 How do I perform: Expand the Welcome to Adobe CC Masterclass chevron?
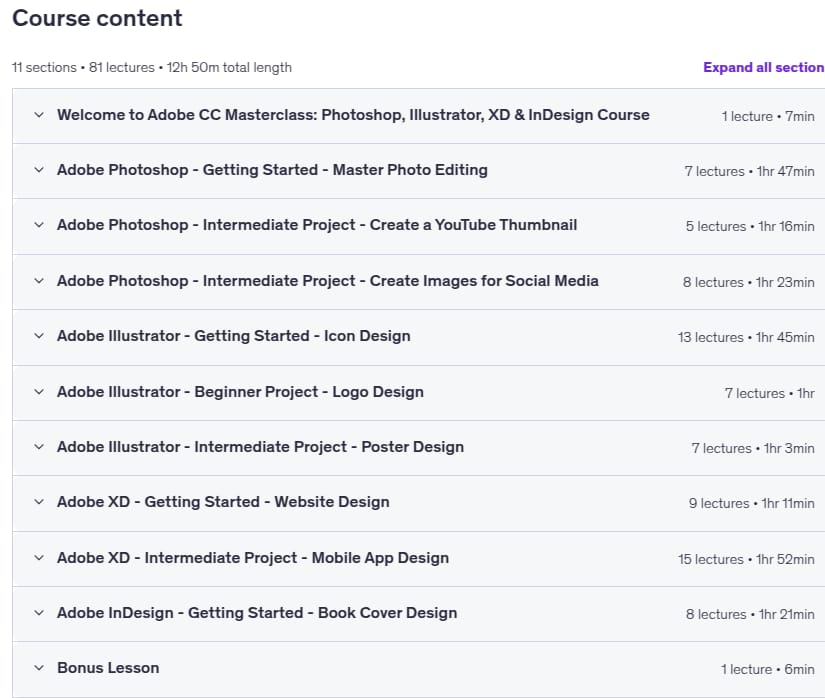39,115
